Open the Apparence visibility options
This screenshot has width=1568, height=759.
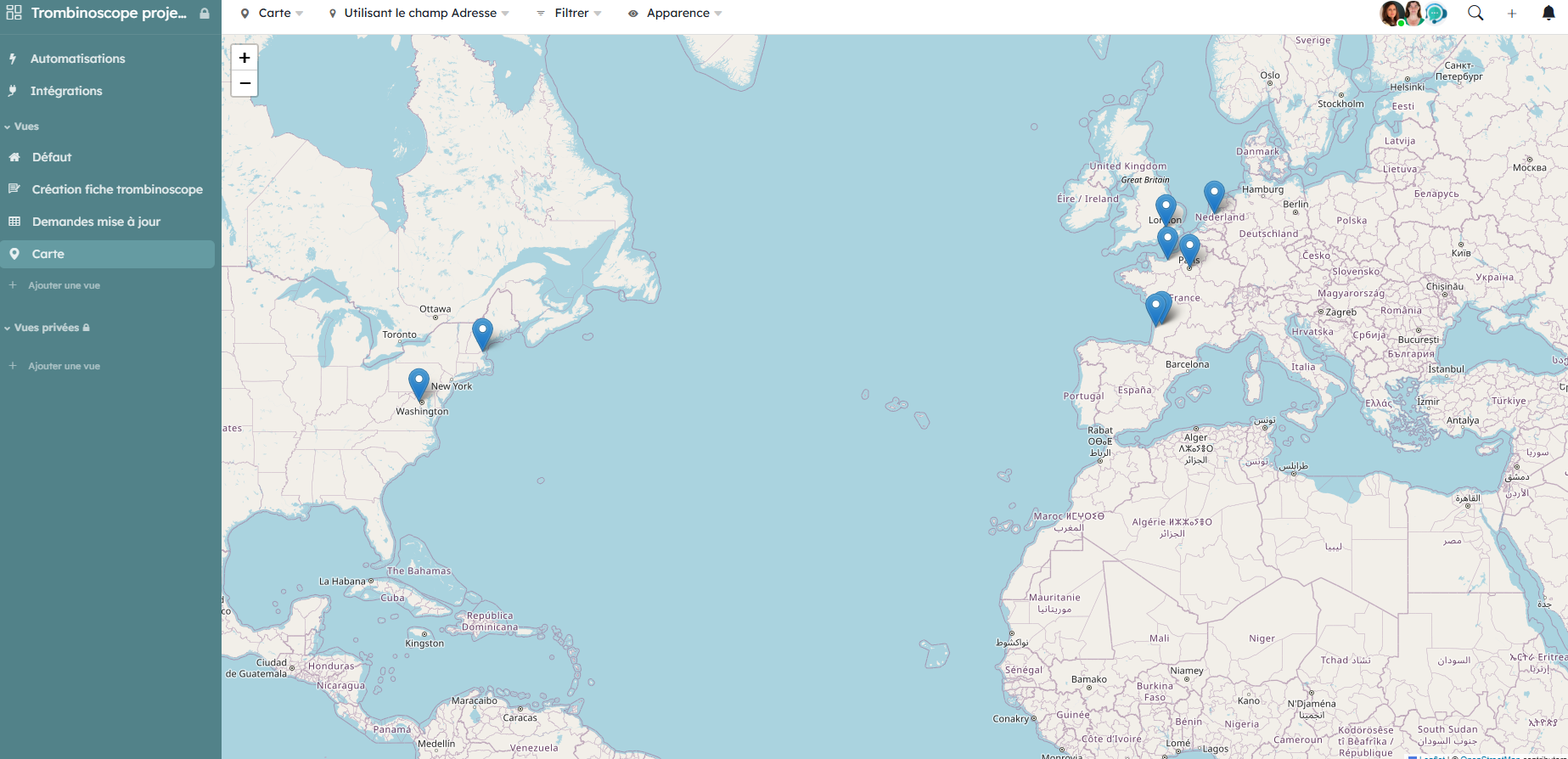675,14
